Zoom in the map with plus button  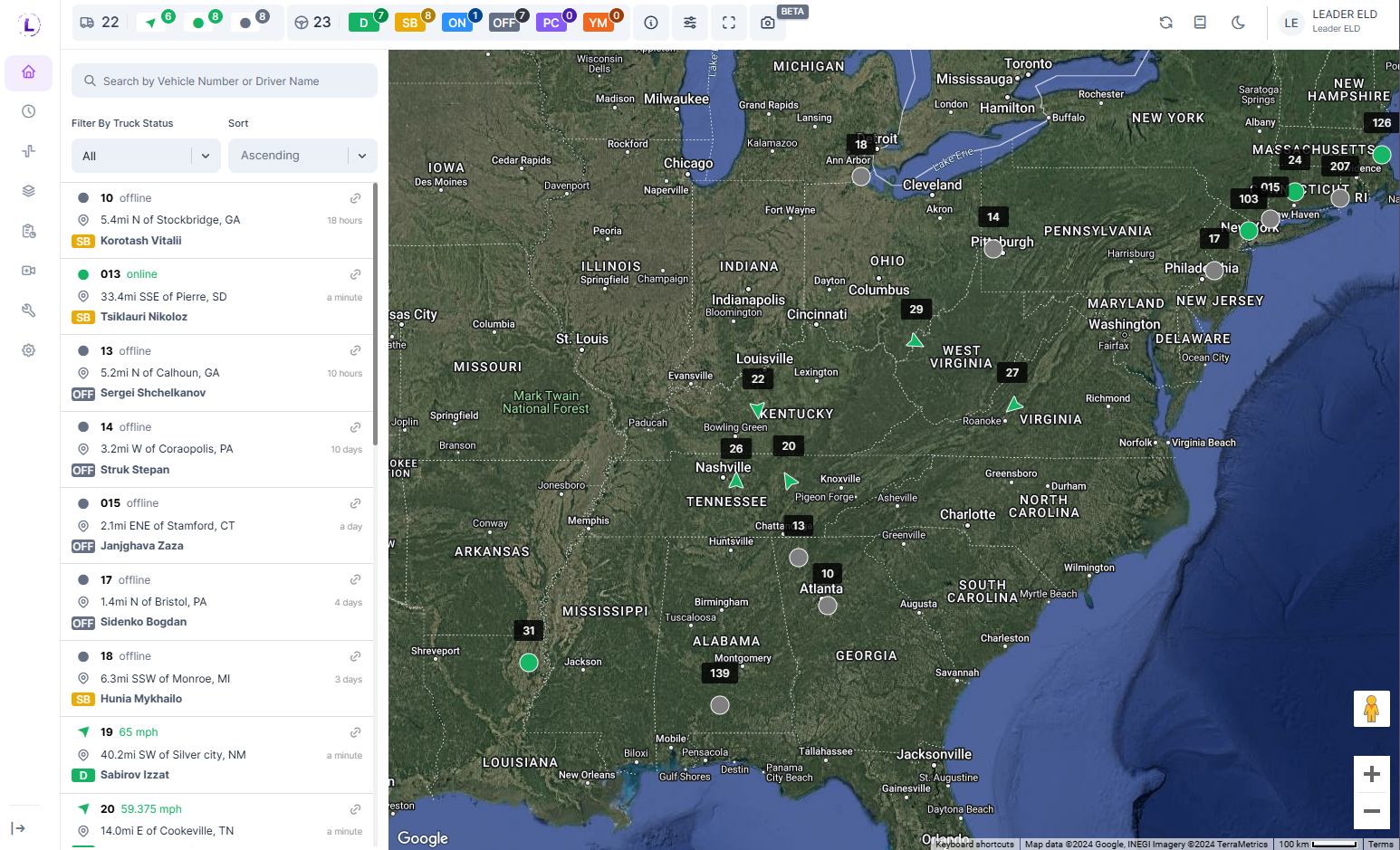[1371, 774]
